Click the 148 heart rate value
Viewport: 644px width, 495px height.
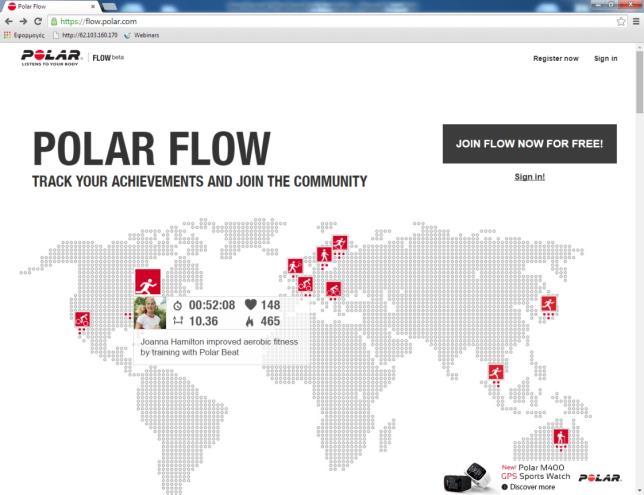point(270,305)
